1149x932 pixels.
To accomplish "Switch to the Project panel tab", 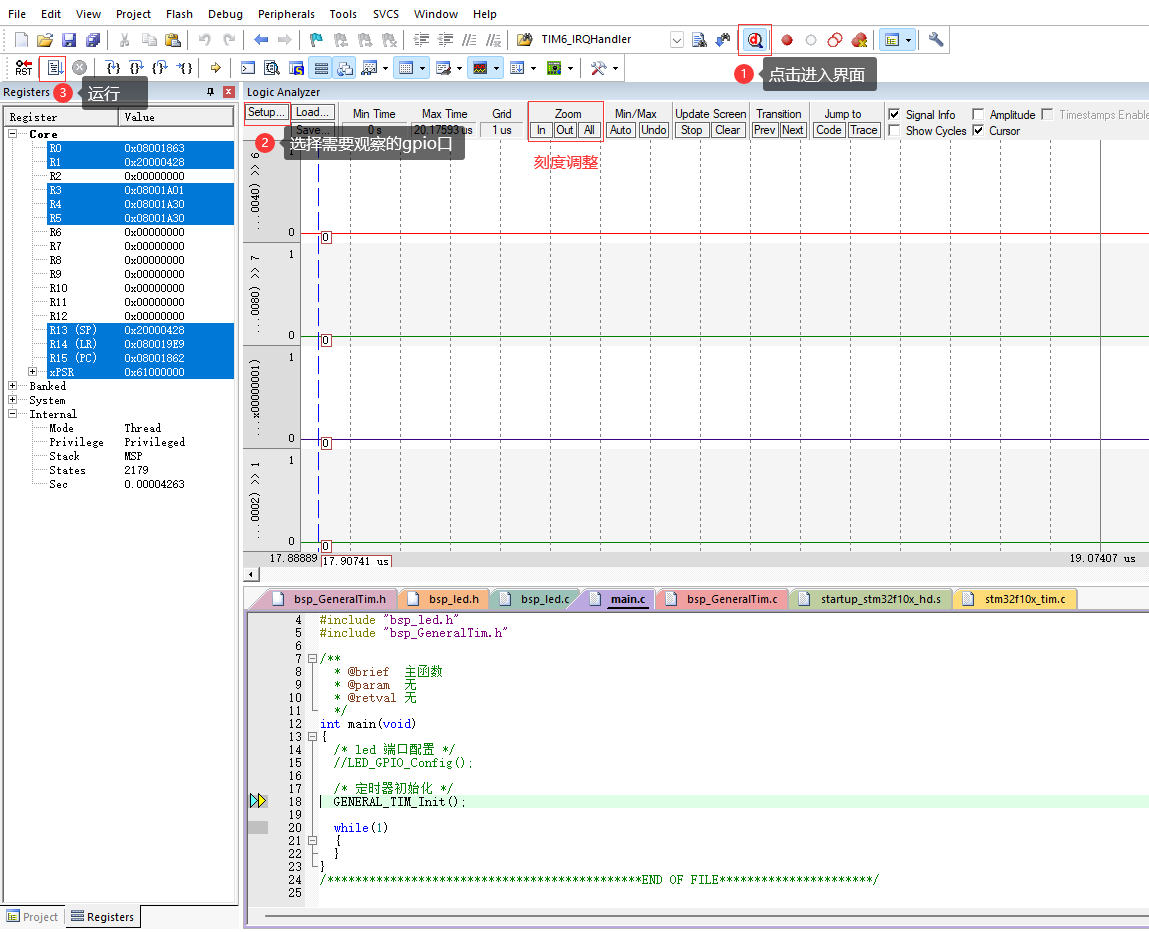I will point(33,917).
